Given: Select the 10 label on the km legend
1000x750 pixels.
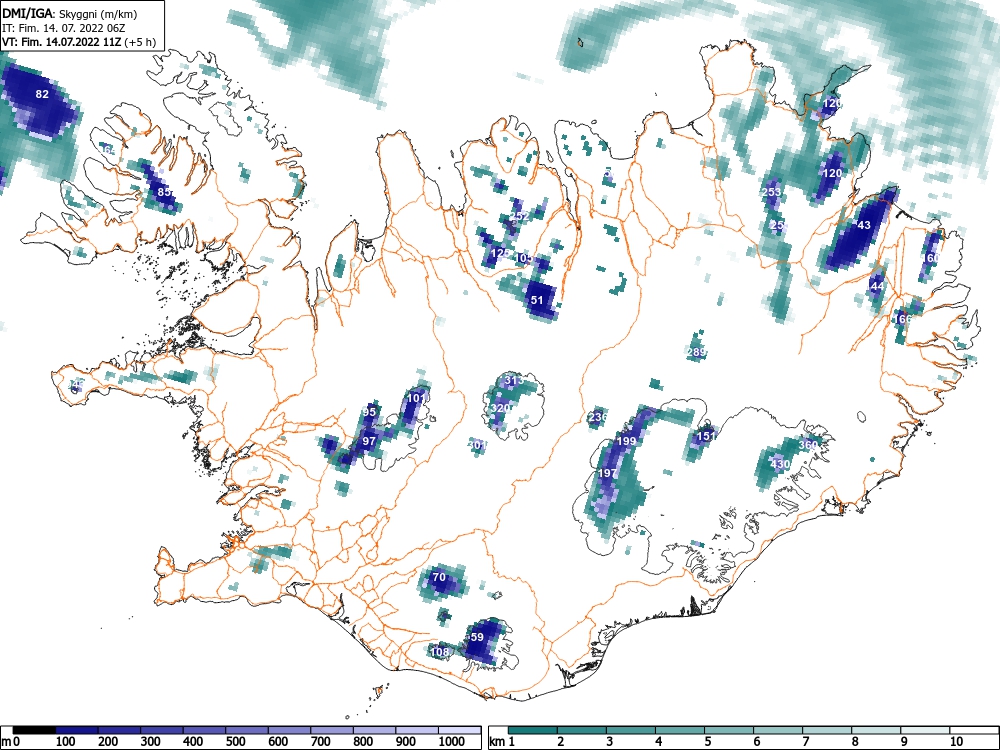Looking at the screenshot, I should pos(956,742).
